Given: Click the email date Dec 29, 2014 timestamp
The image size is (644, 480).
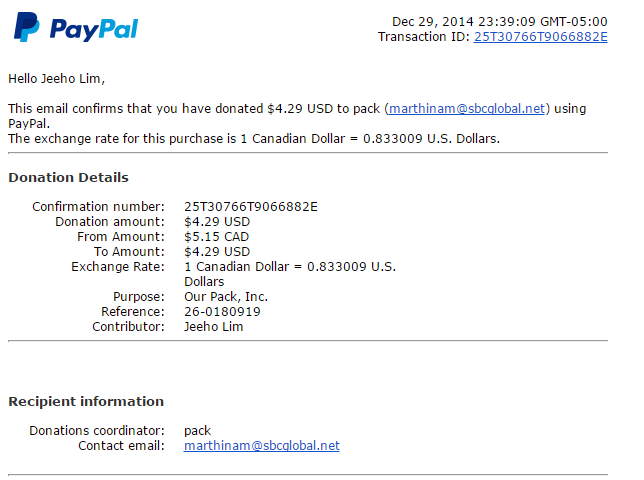Looking at the screenshot, I should [499, 21].
